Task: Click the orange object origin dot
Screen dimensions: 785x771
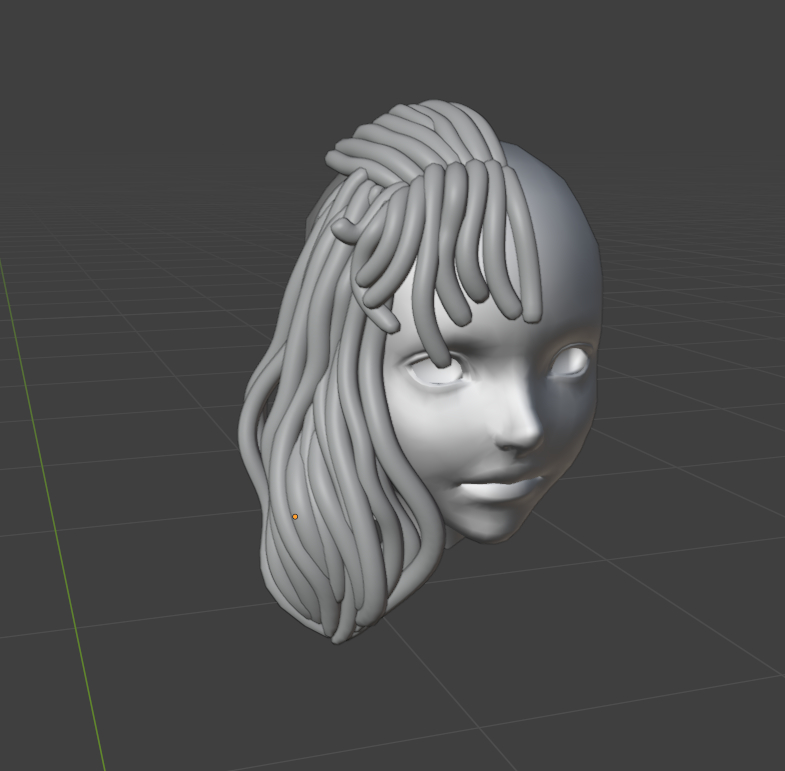Action: (x=295, y=517)
